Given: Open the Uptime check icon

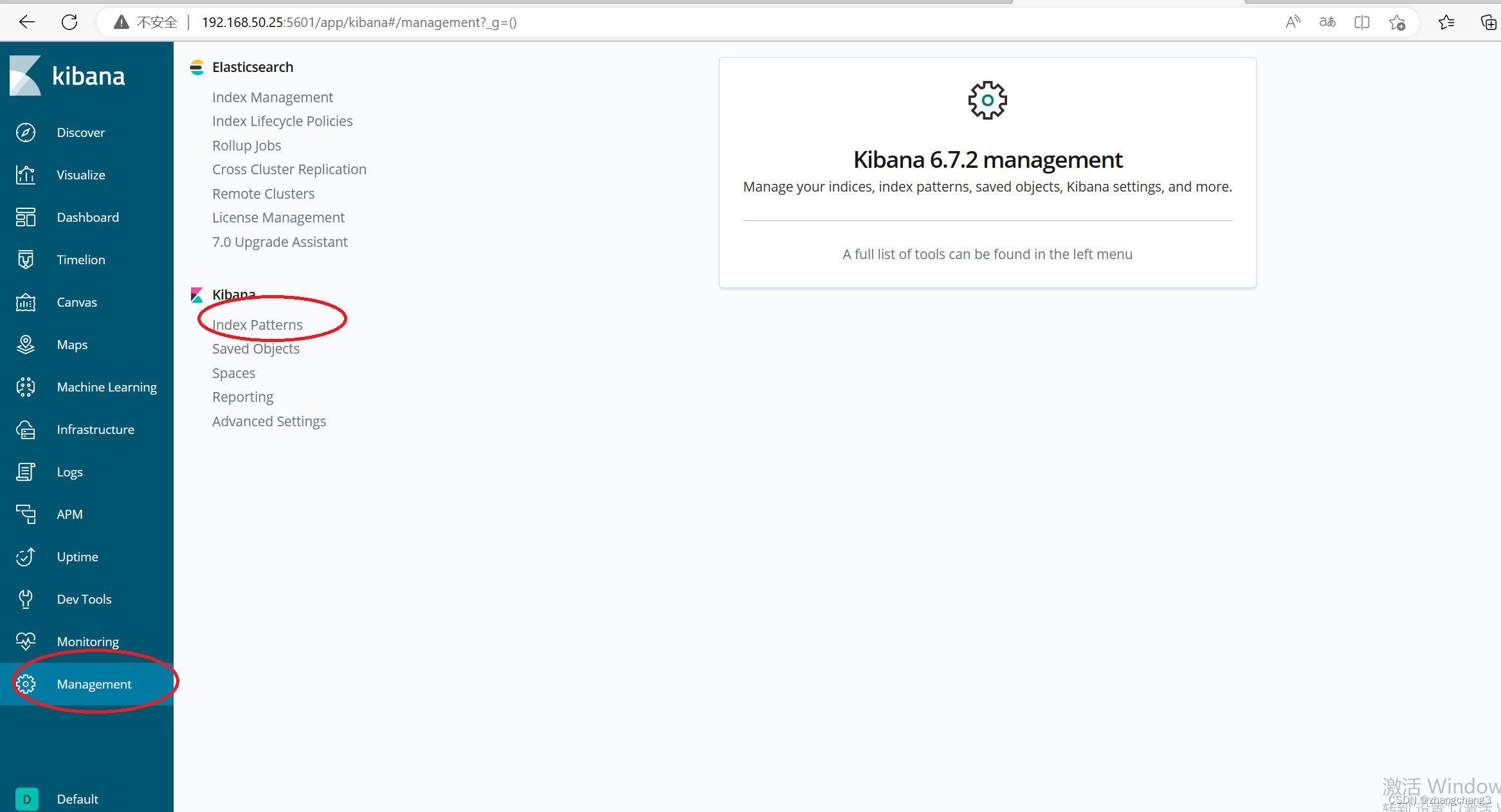Looking at the screenshot, I should click(x=26, y=557).
